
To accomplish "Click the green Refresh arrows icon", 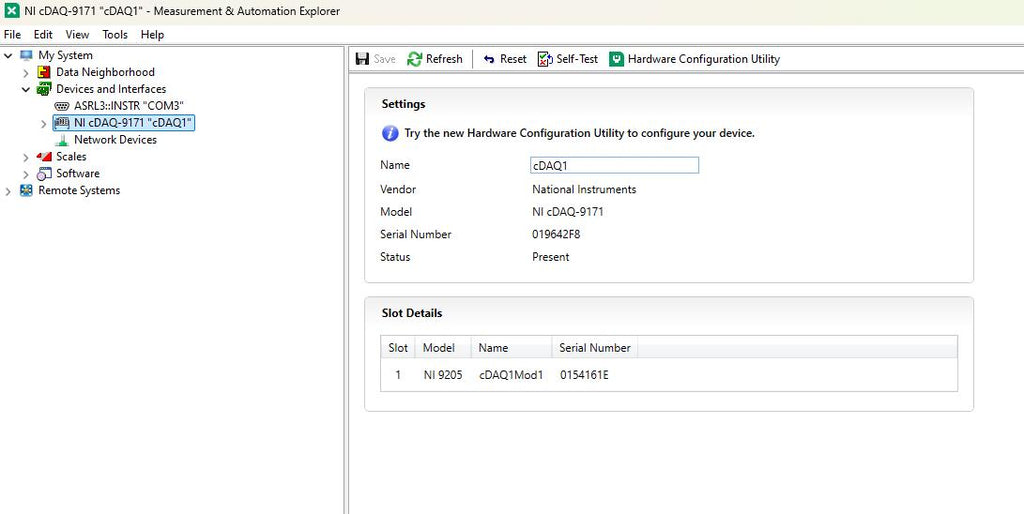I will 415,59.
